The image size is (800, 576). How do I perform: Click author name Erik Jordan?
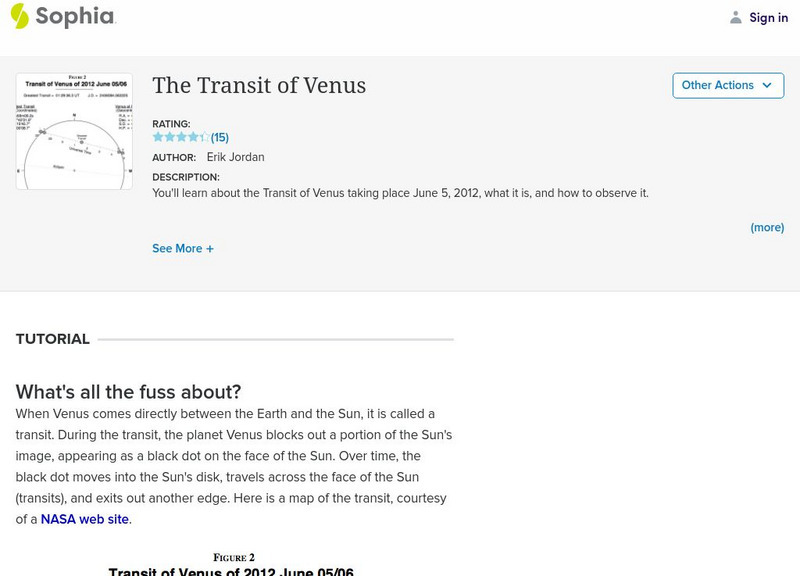237,157
